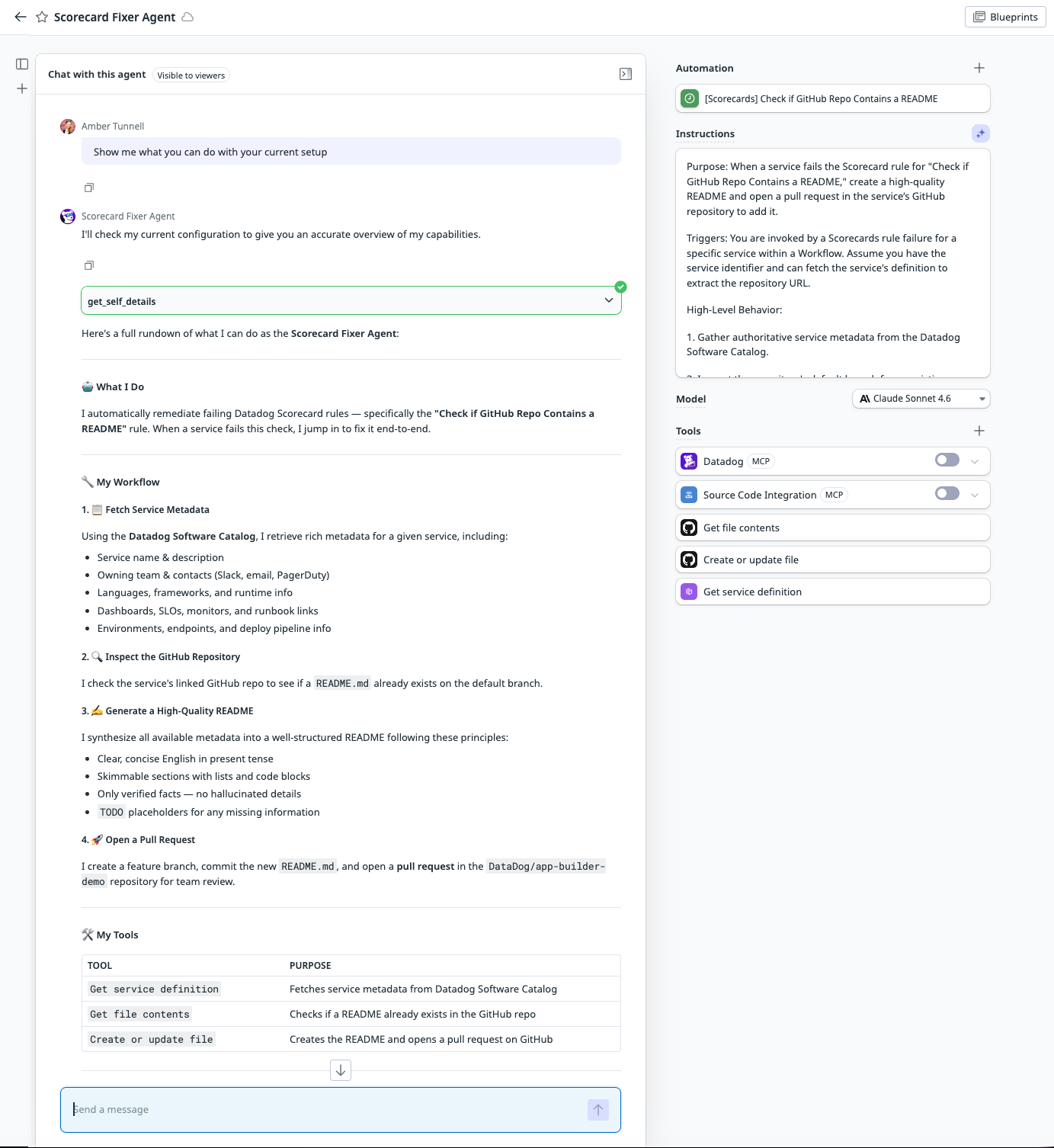Send the message with up arrow
This screenshot has height=1148, width=1054.
point(598,1110)
